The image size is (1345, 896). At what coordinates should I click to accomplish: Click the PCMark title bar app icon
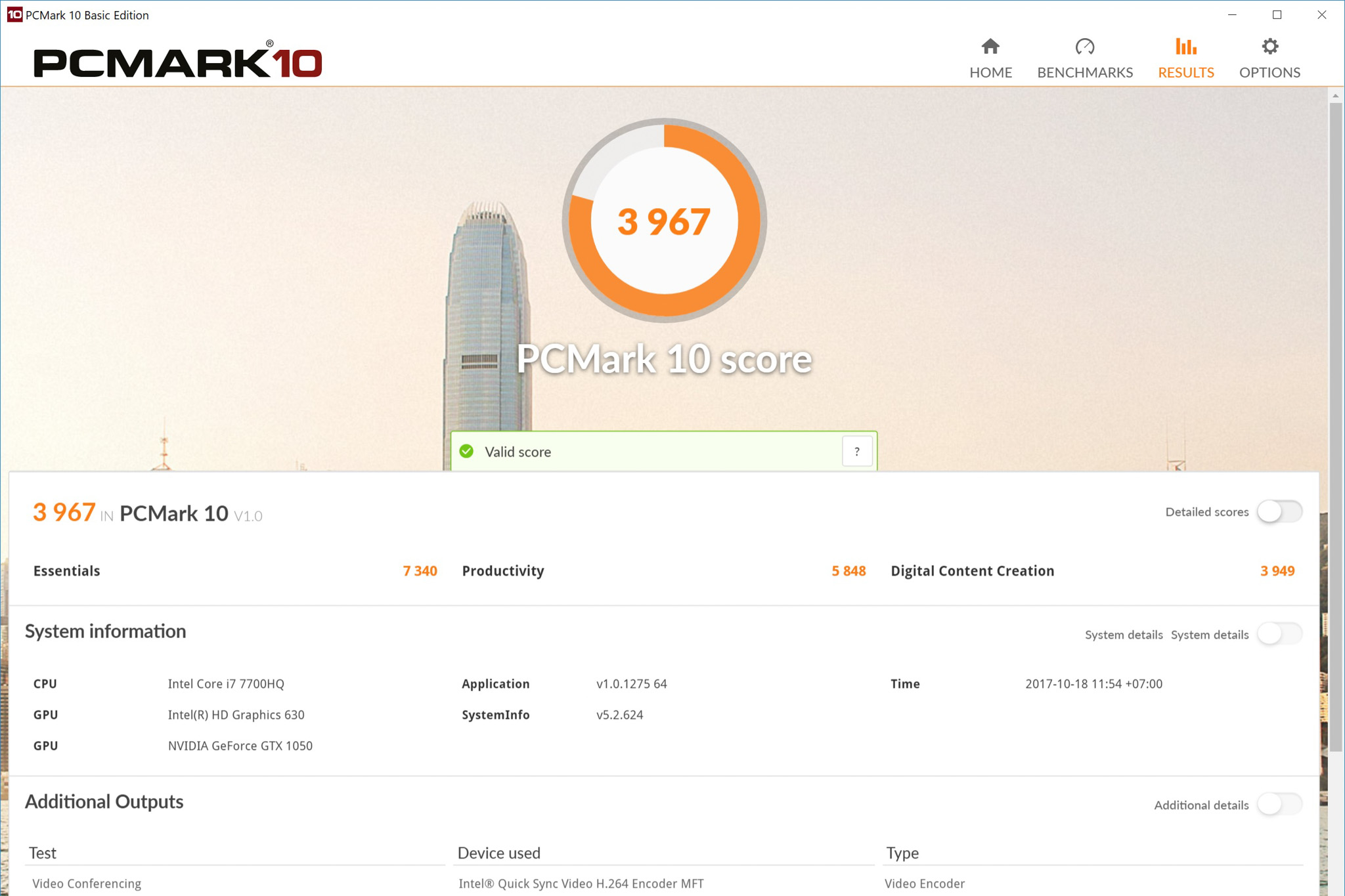click(x=14, y=14)
